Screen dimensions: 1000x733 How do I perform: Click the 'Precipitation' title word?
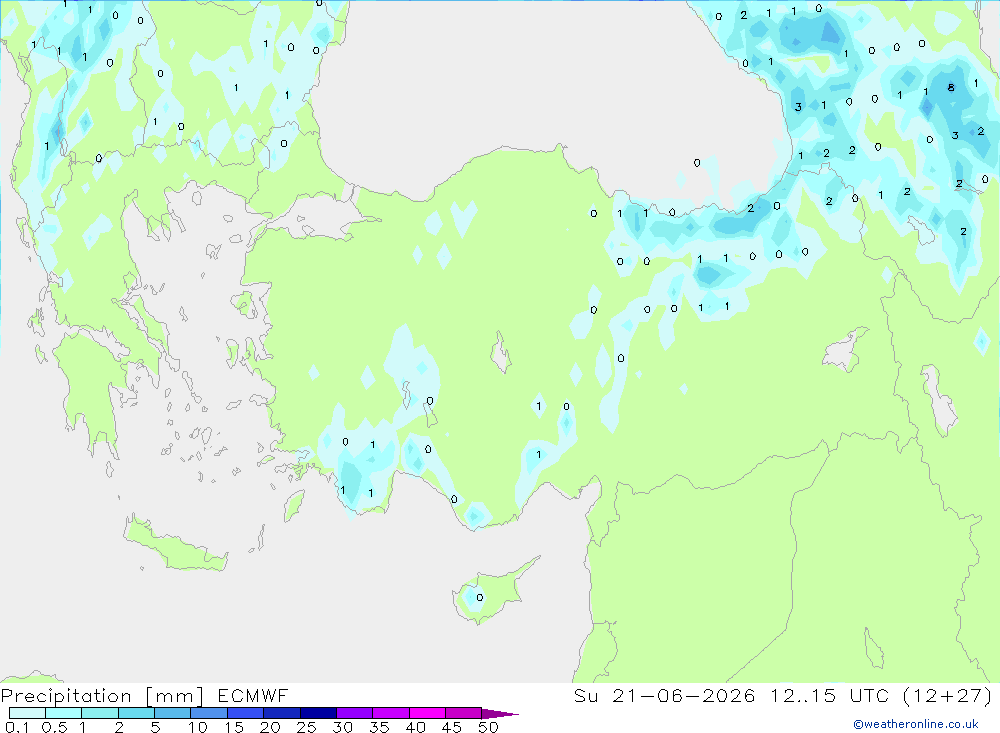pyautogui.click(x=66, y=696)
